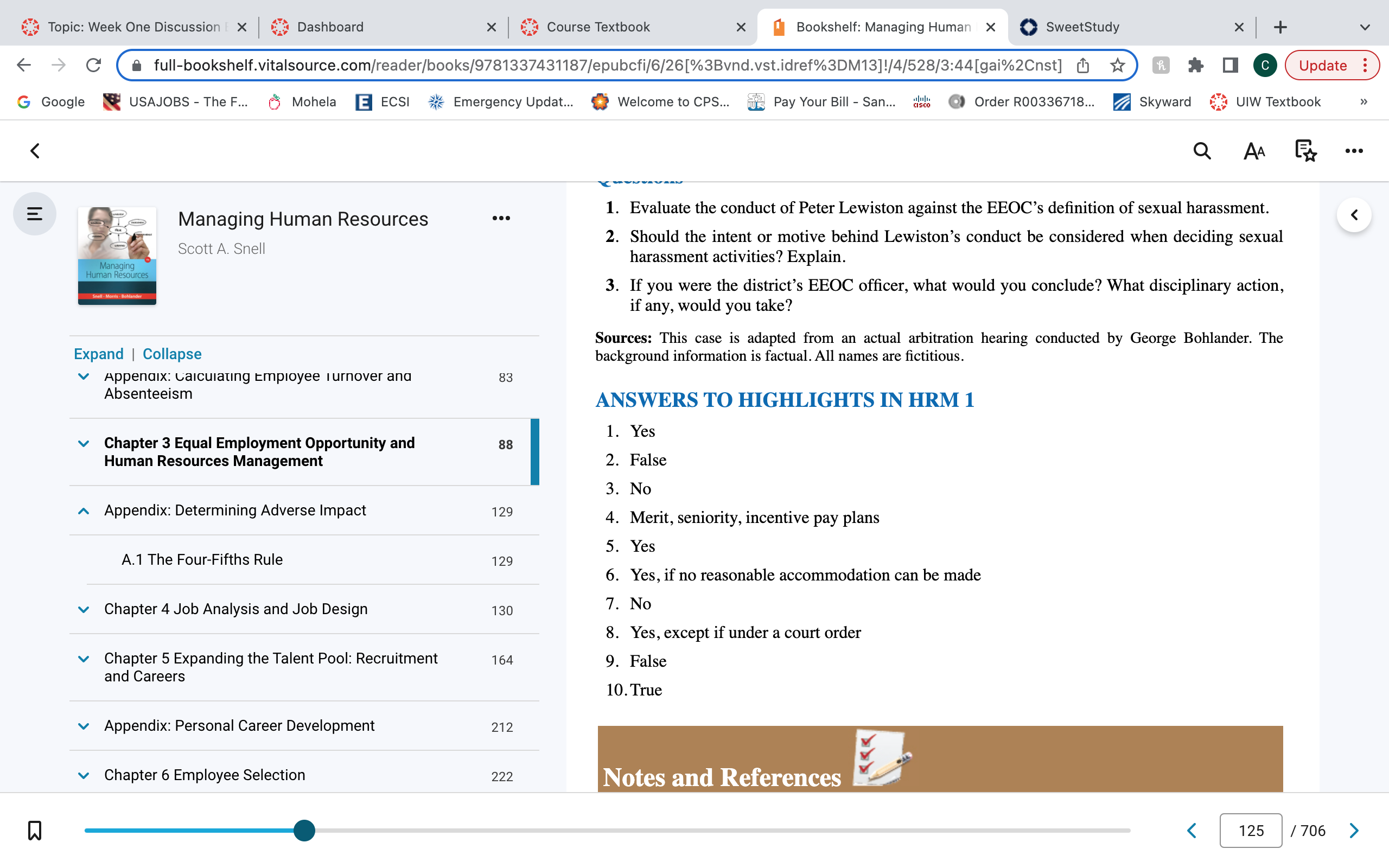Open the Emergency Updates bookmark

(x=501, y=101)
